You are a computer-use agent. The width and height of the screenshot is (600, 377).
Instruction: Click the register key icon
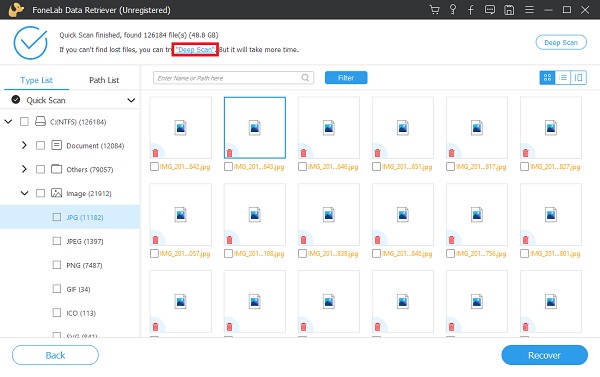click(453, 10)
